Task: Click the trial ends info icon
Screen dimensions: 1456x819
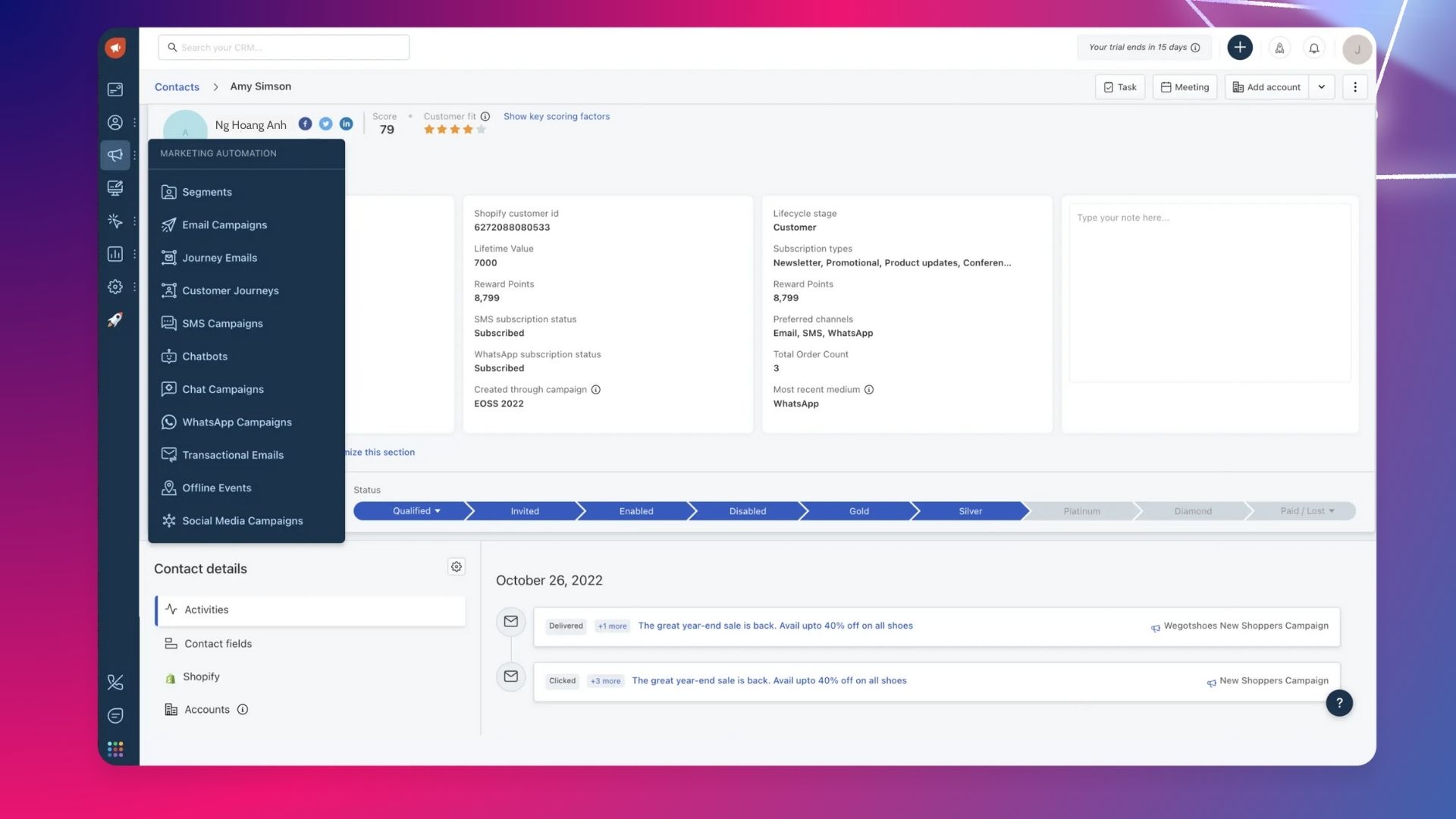Action: click(1195, 47)
